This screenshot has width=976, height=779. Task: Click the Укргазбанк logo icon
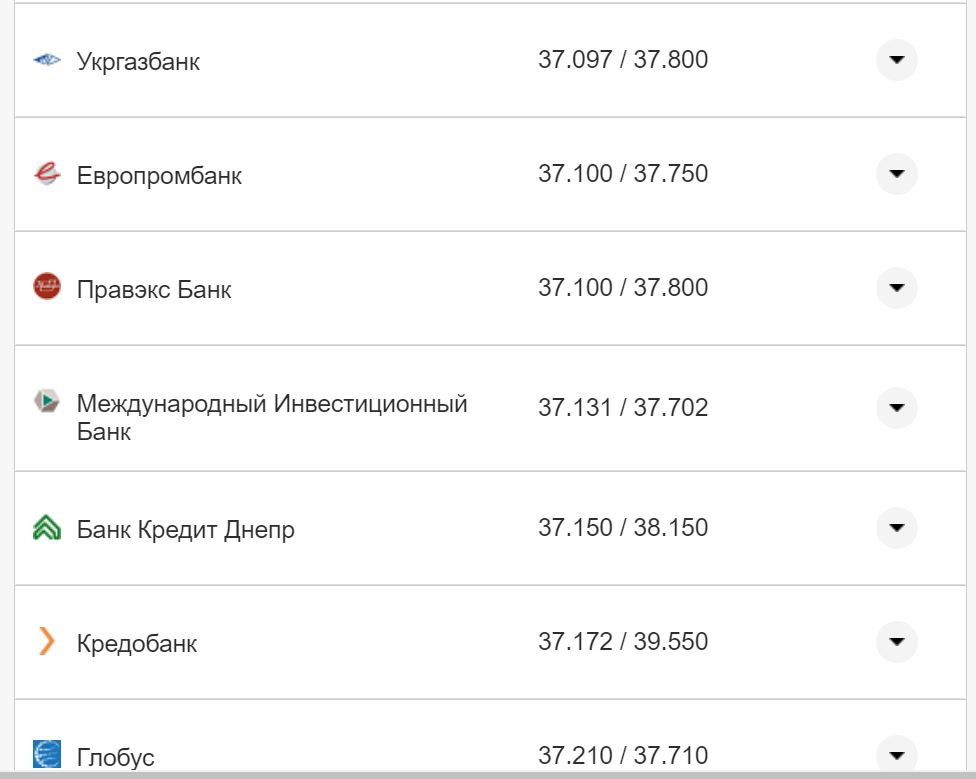pos(44,59)
